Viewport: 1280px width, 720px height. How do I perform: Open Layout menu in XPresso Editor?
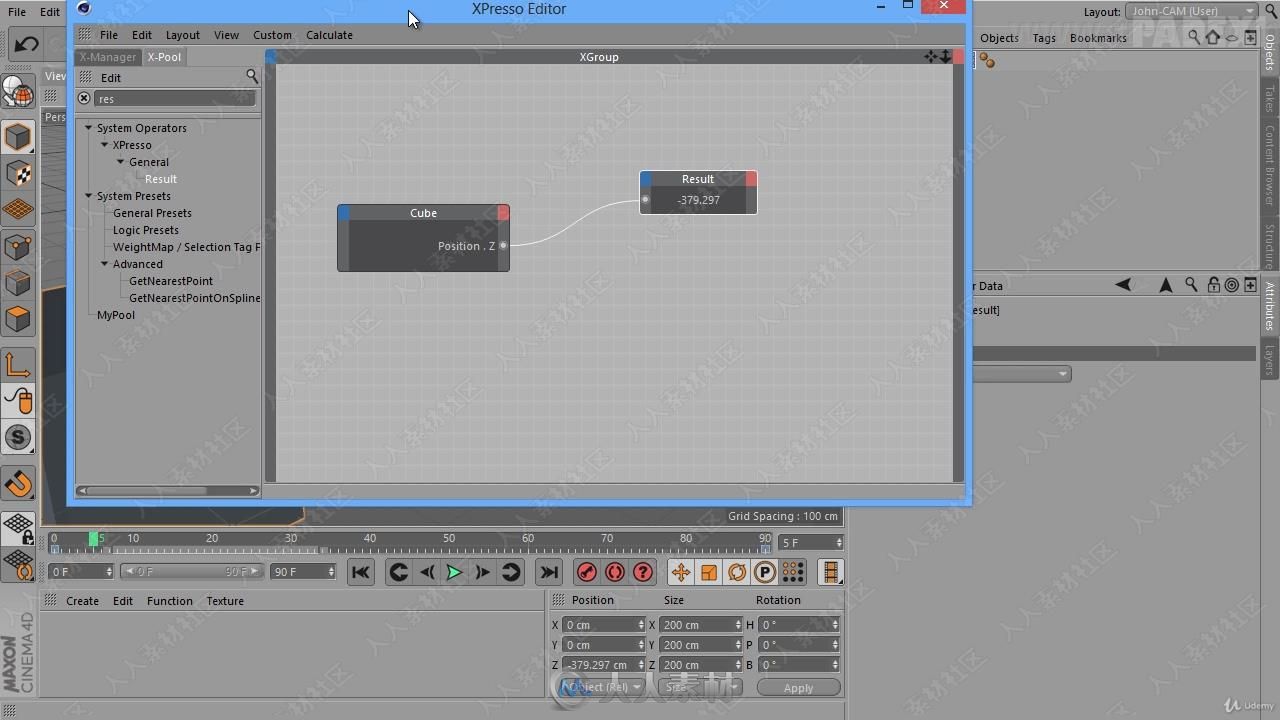click(182, 35)
